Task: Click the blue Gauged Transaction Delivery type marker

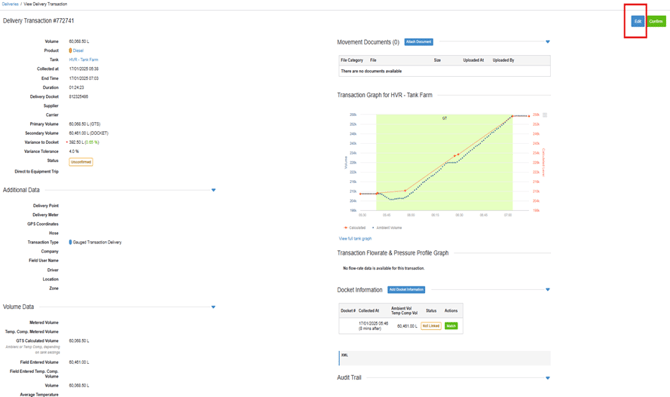Action: 71,242
